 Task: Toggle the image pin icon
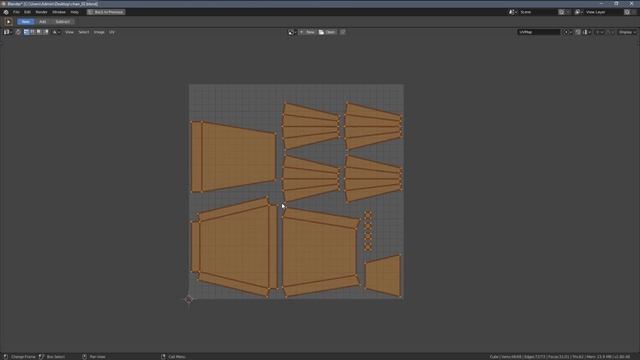[x=342, y=32]
